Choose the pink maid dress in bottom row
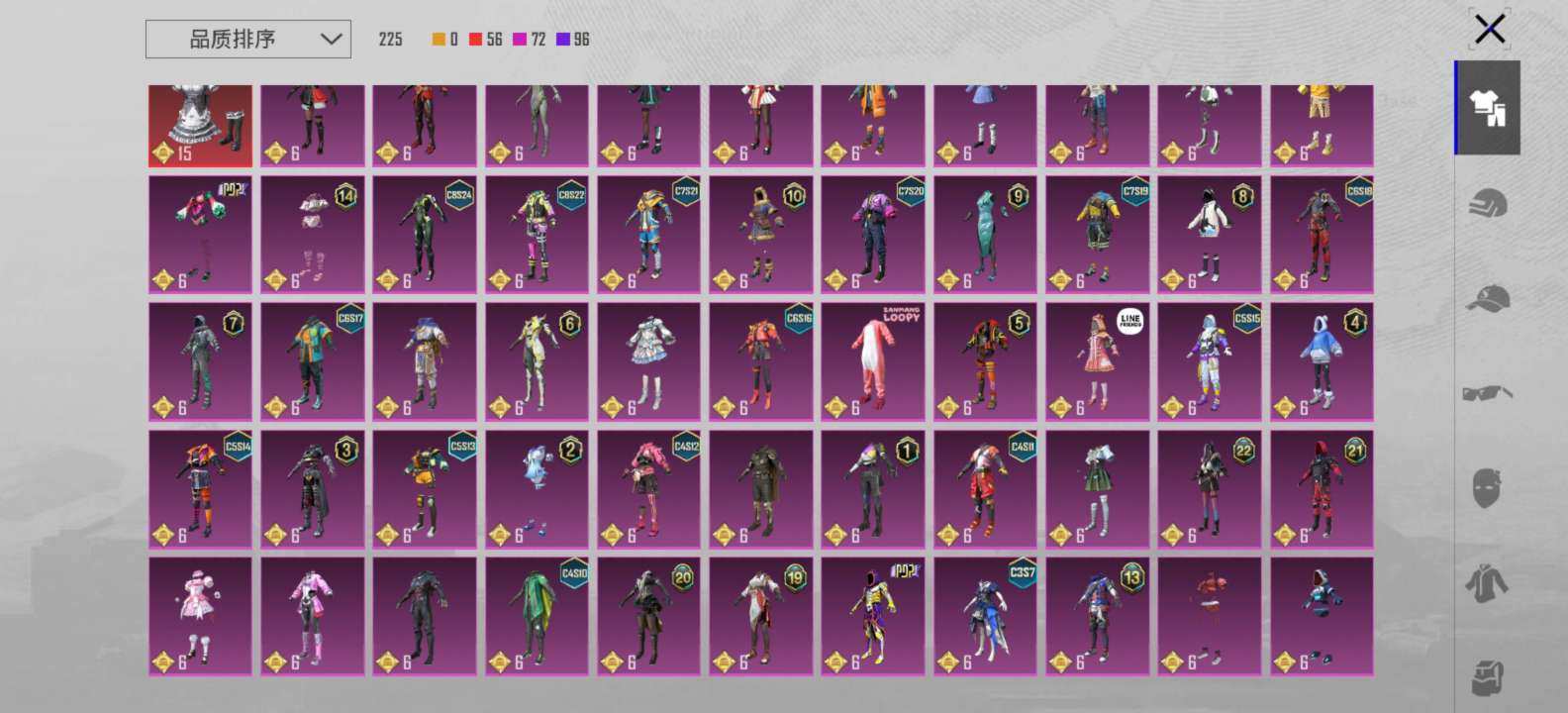This screenshot has height=713, width=1568. (201, 616)
